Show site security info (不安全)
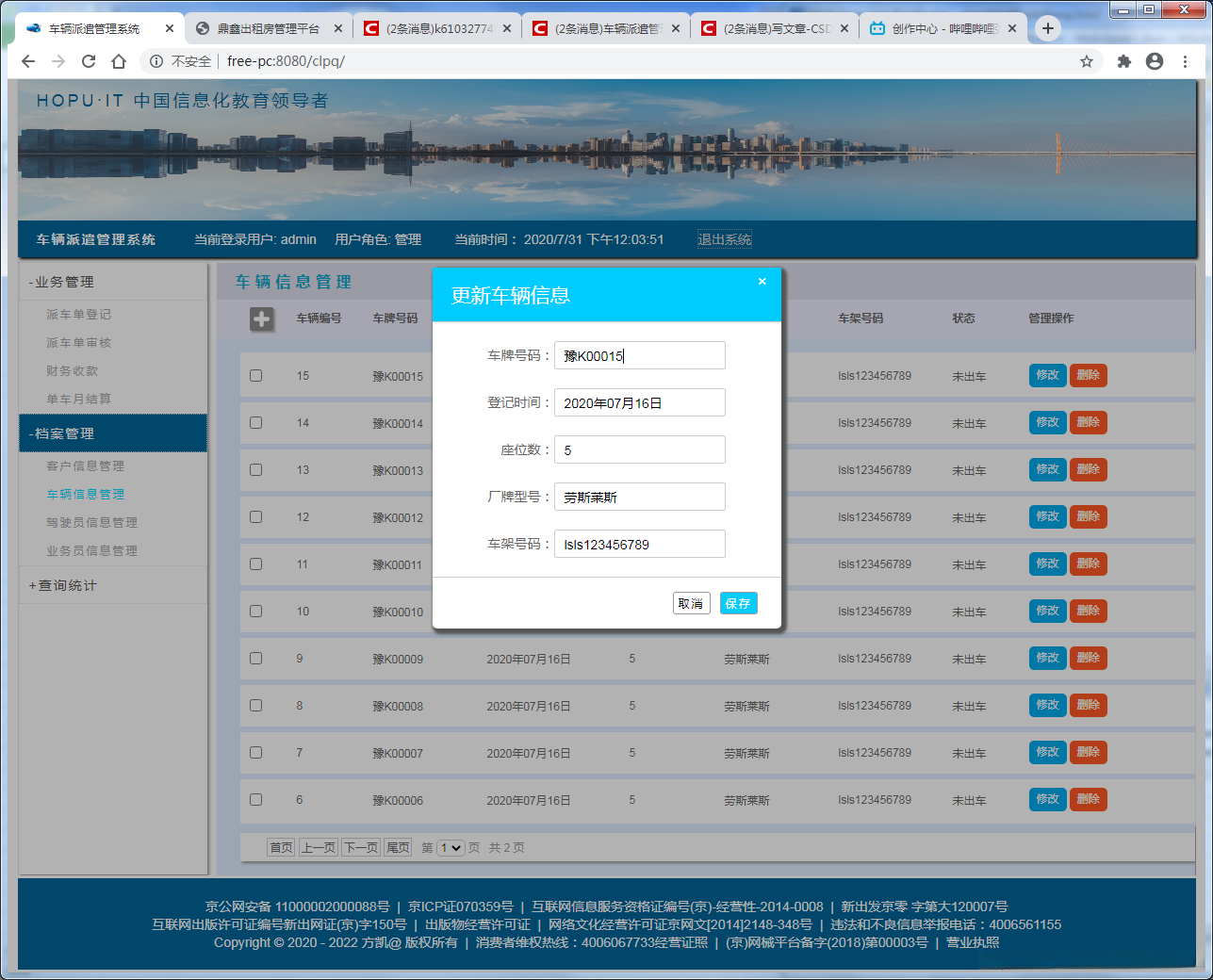This screenshot has height=980, width=1213. (180, 61)
